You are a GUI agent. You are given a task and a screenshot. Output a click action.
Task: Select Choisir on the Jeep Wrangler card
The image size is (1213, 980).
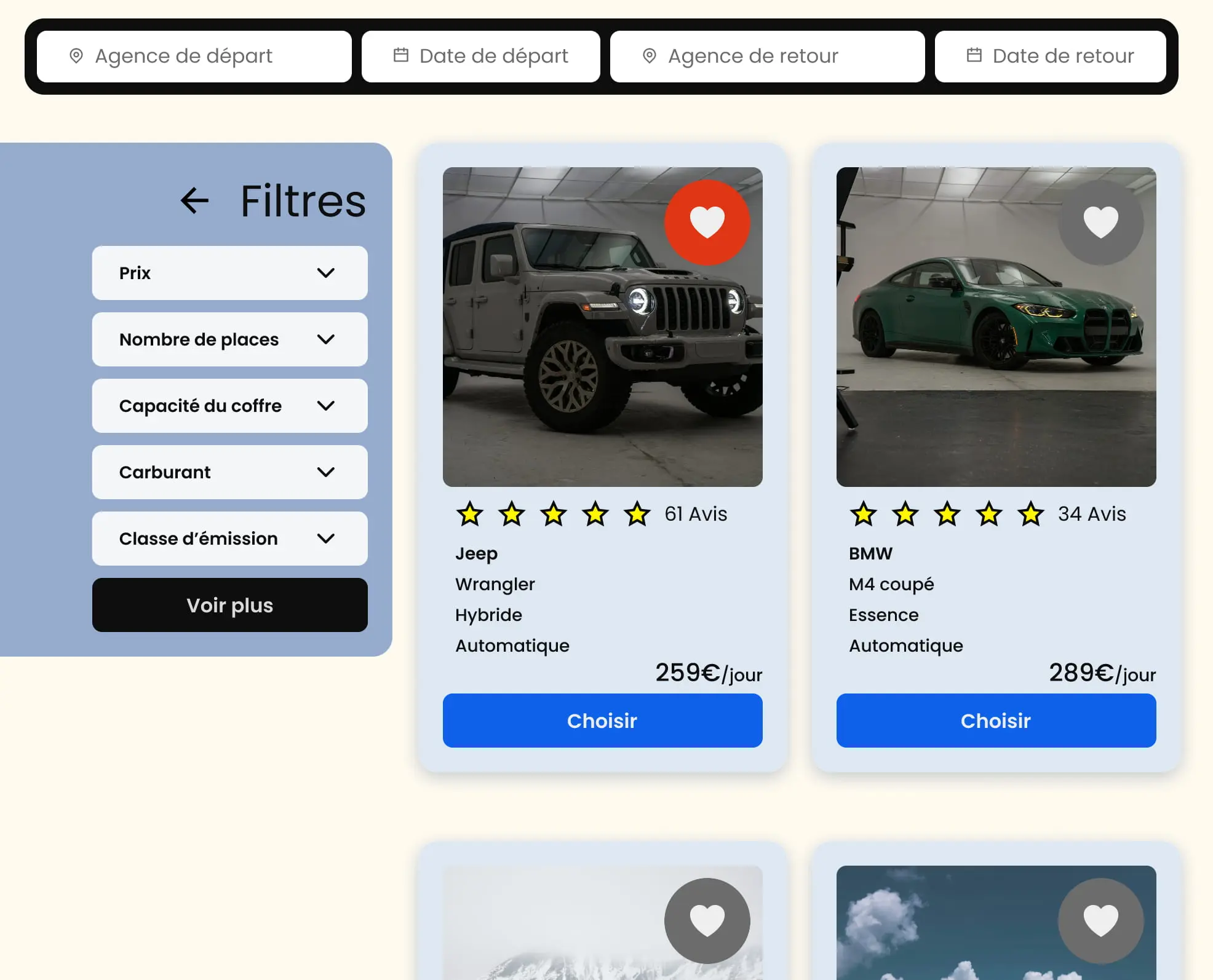pos(602,721)
